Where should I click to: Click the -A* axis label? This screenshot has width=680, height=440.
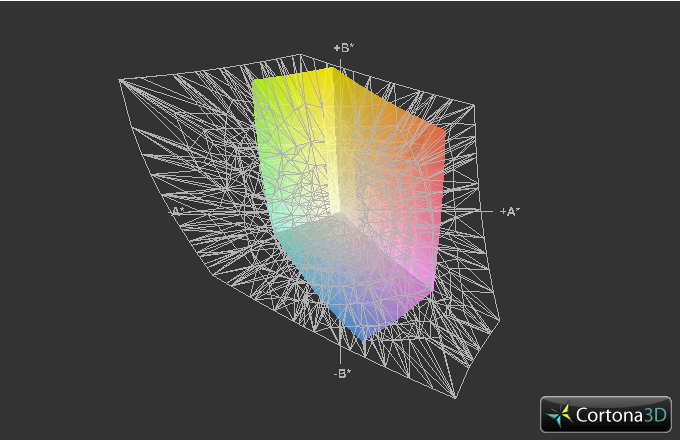click(177, 211)
